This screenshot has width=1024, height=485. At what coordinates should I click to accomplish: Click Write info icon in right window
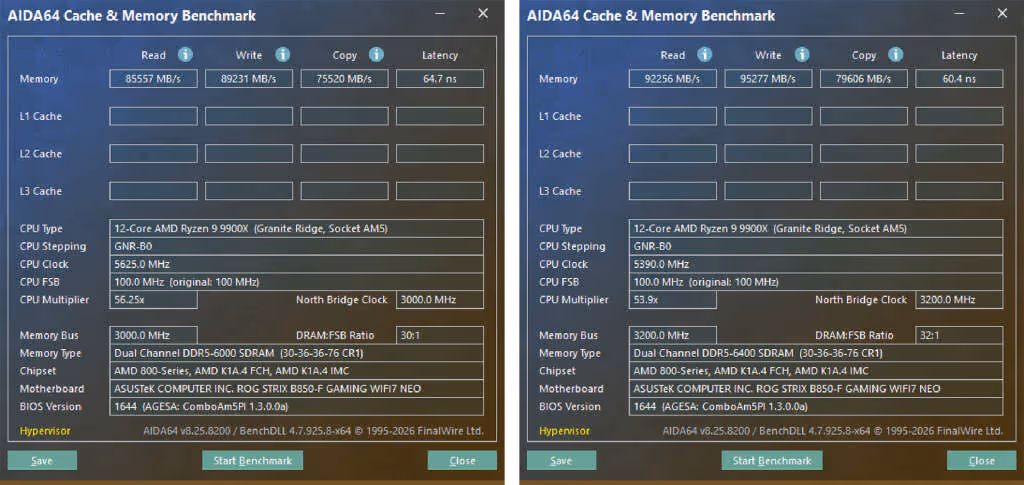coord(801,55)
